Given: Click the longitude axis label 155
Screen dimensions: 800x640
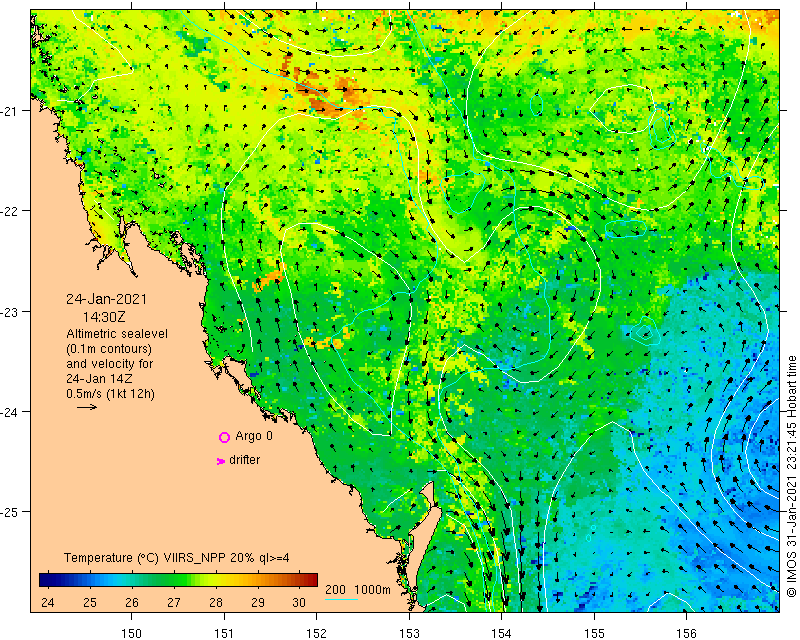Looking at the screenshot, I should pyautogui.click(x=594, y=633).
